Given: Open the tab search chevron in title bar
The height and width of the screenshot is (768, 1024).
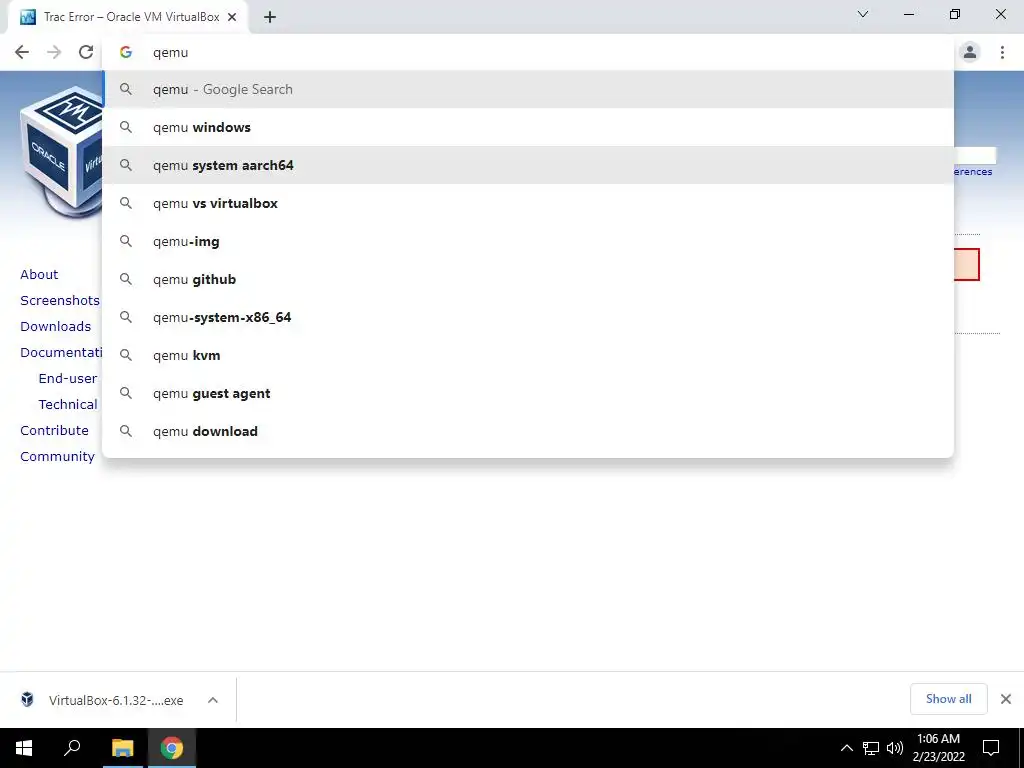Looking at the screenshot, I should (x=863, y=14).
